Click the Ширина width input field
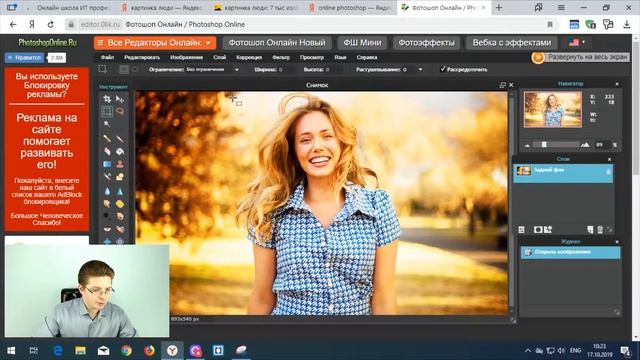Screen dimensions: 640x360 [x=287, y=70]
